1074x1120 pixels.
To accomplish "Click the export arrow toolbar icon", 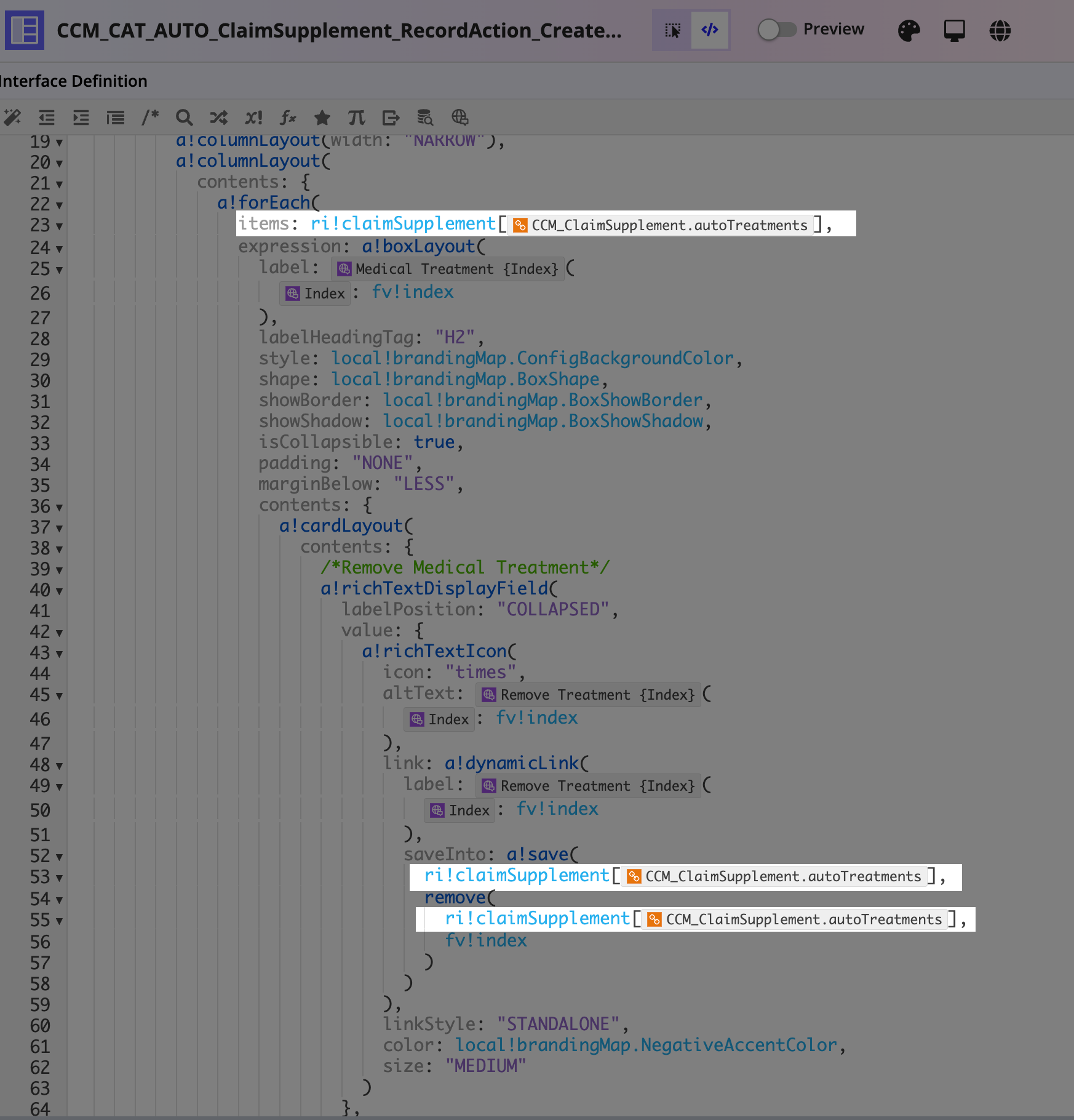I will tap(391, 117).
